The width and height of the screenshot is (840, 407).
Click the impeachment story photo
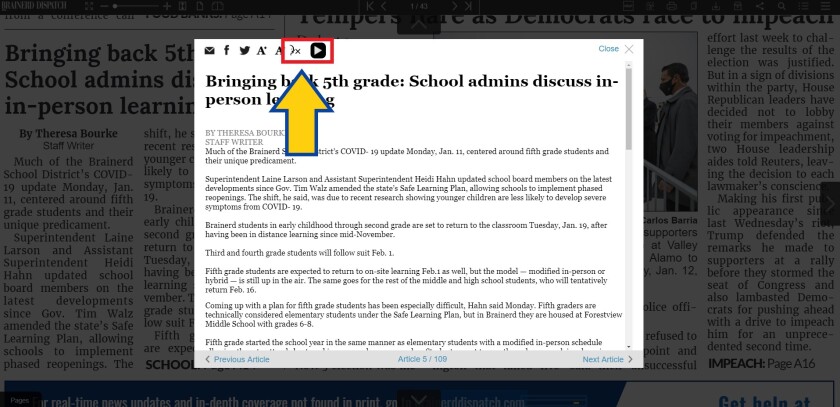coord(670,122)
